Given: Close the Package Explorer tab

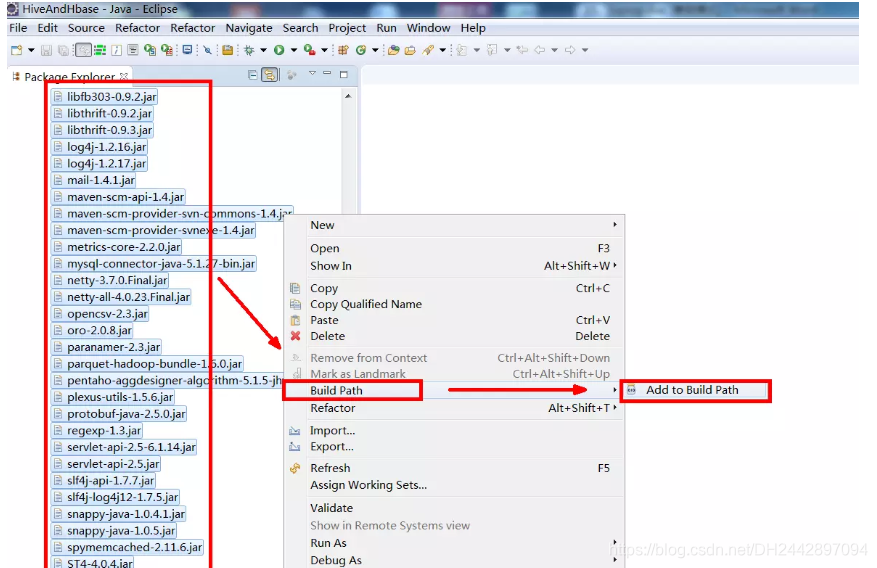Looking at the screenshot, I should pyautogui.click(x=124, y=76).
